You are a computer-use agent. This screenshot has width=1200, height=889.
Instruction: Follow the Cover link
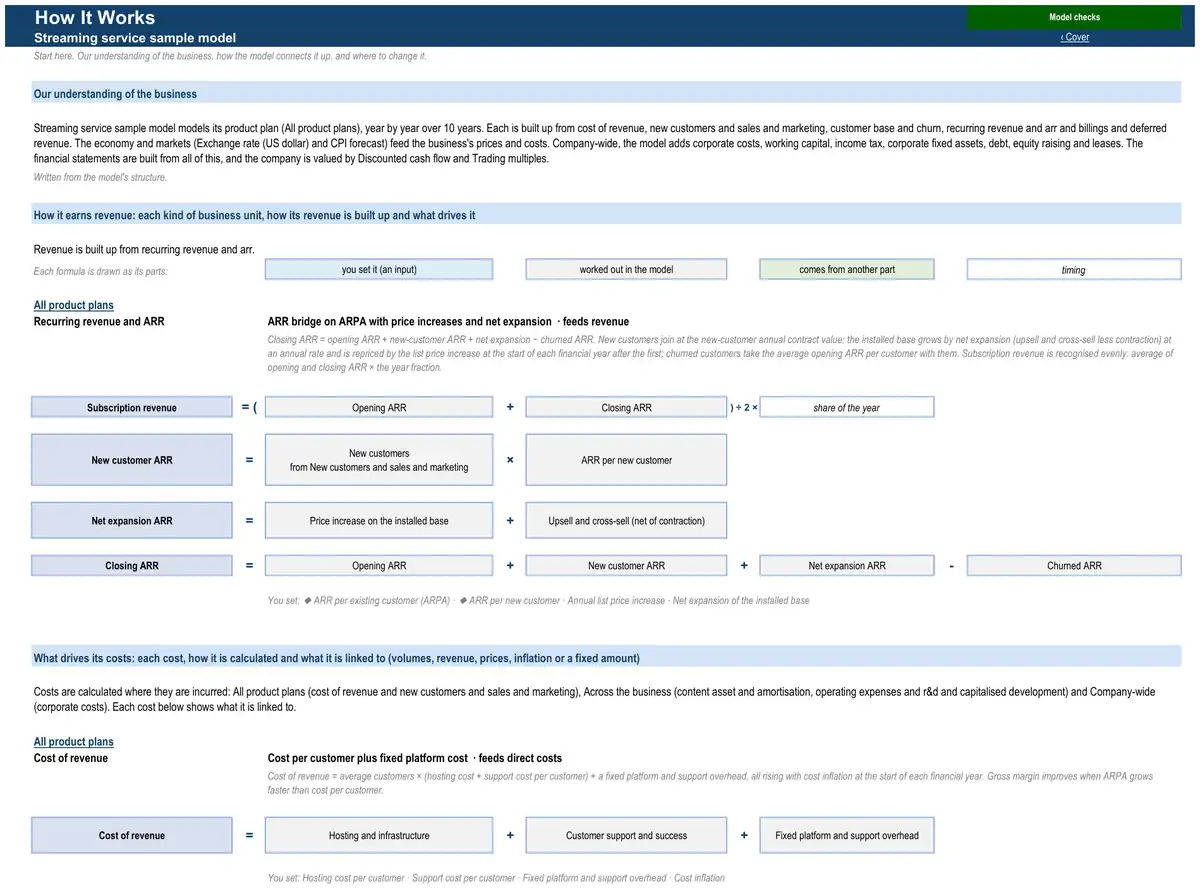click(1075, 37)
